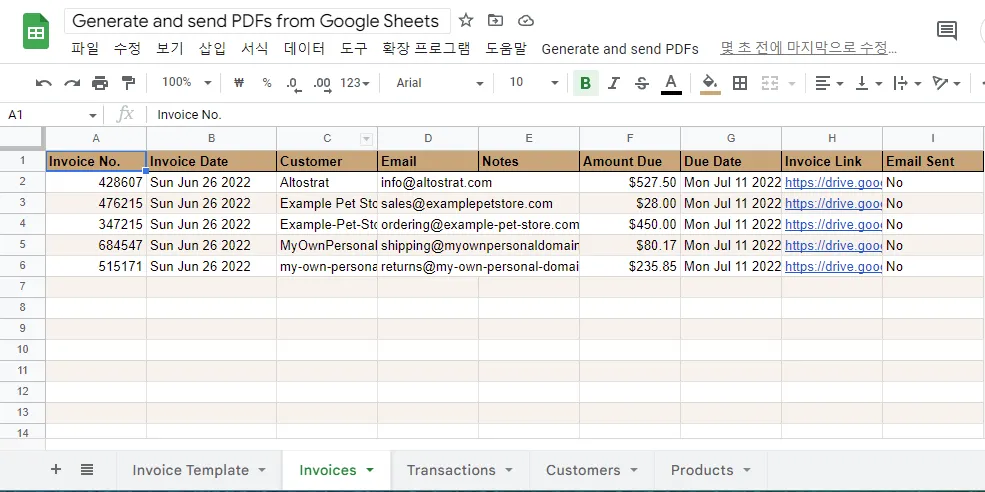
Task: Click the undo arrow icon
Action: tap(44, 83)
